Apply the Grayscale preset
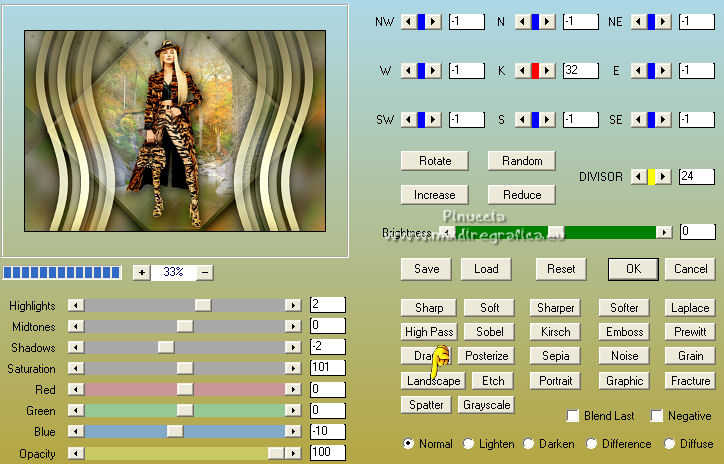The width and height of the screenshot is (724, 464). click(486, 405)
